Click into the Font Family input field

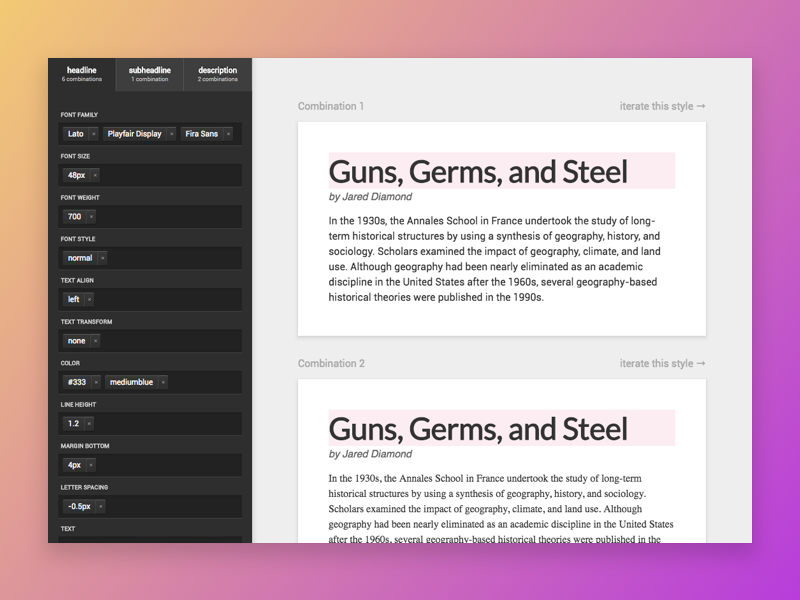150,134
